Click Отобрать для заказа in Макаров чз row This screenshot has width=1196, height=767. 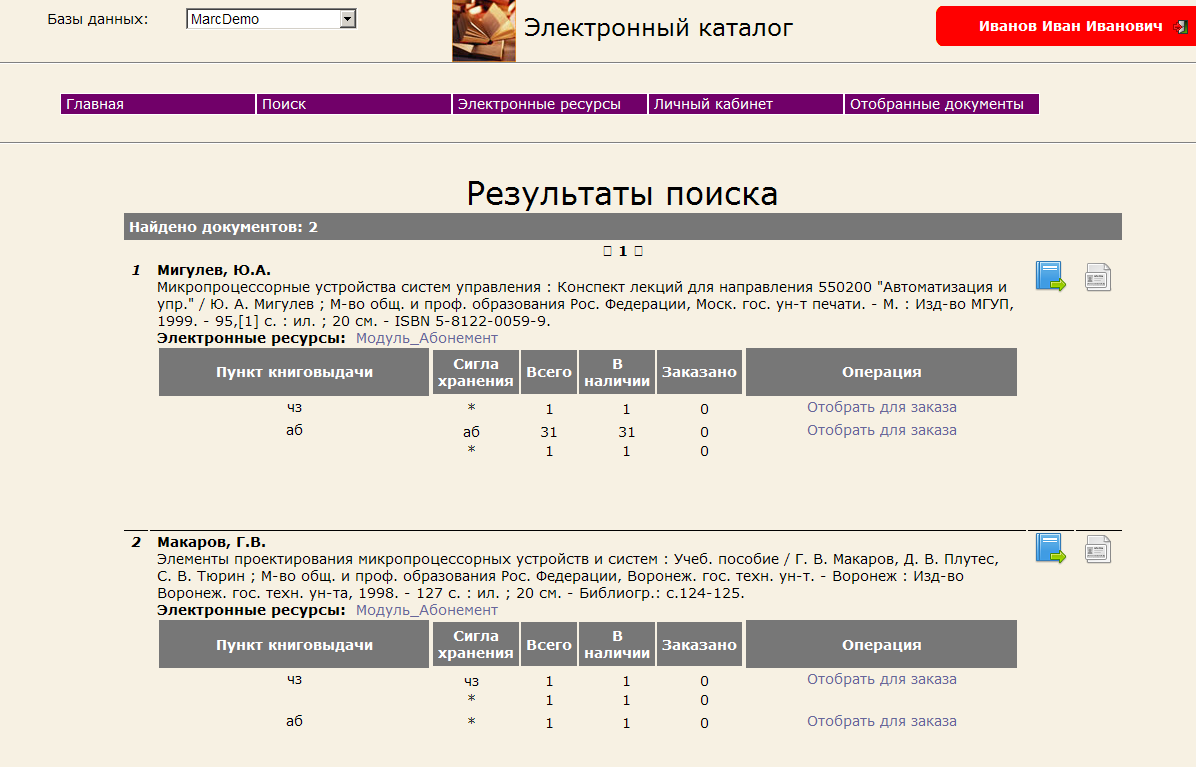[882, 679]
